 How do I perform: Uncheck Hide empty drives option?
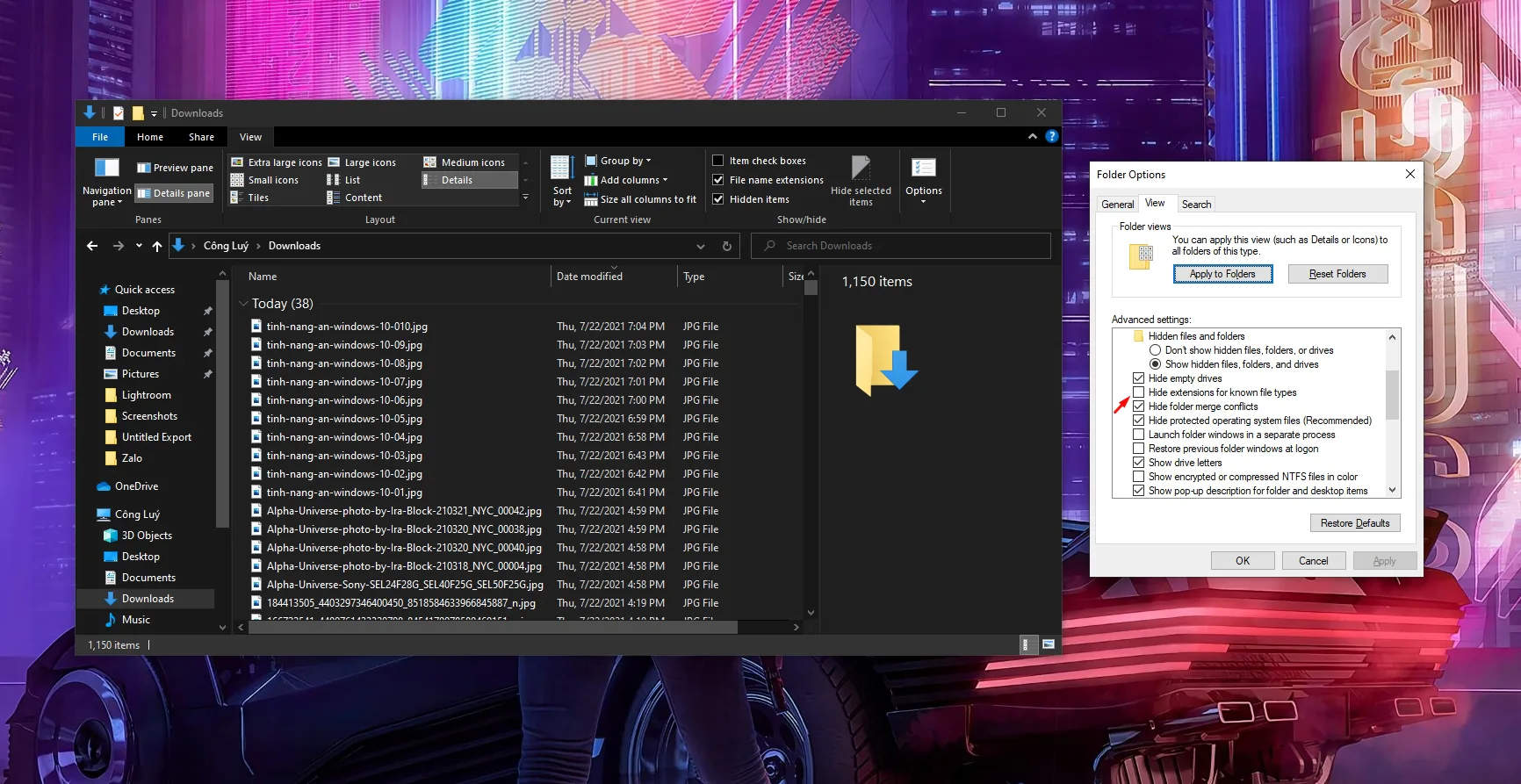[x=1138, y=378]
